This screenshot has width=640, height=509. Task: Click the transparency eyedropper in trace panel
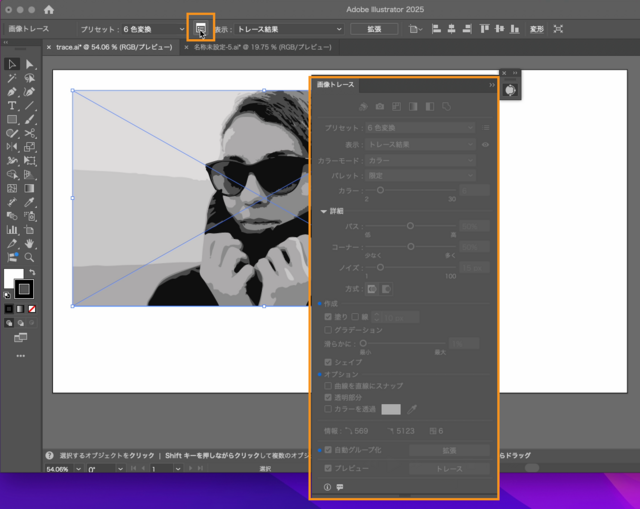(x=411, y=409)
